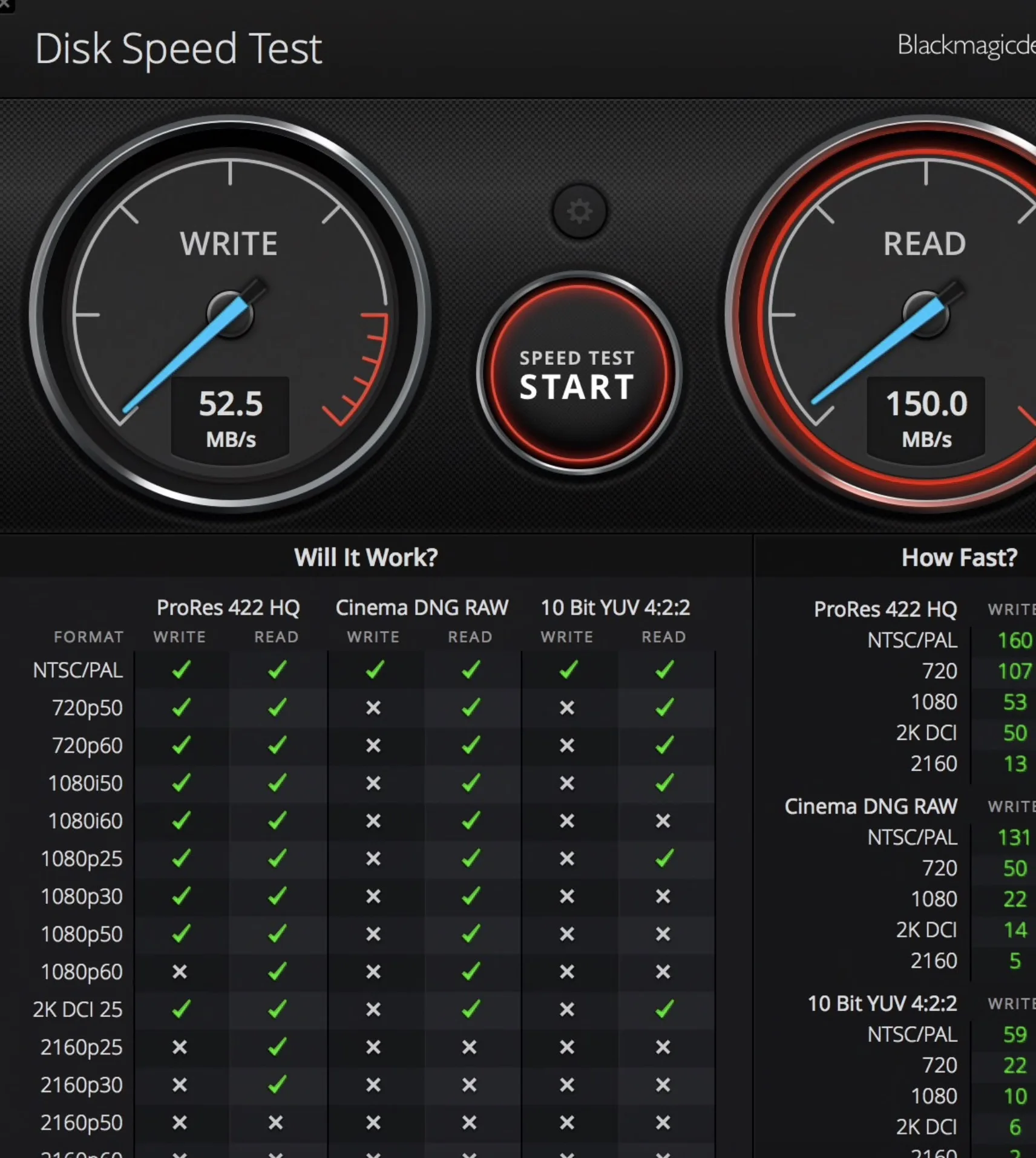Image resolution: width=1036 pixels, height=1158 pixels.
Task: Click 2160p25 Cinema DNG RAW read cross
Action: click(x=470, y=1047)
